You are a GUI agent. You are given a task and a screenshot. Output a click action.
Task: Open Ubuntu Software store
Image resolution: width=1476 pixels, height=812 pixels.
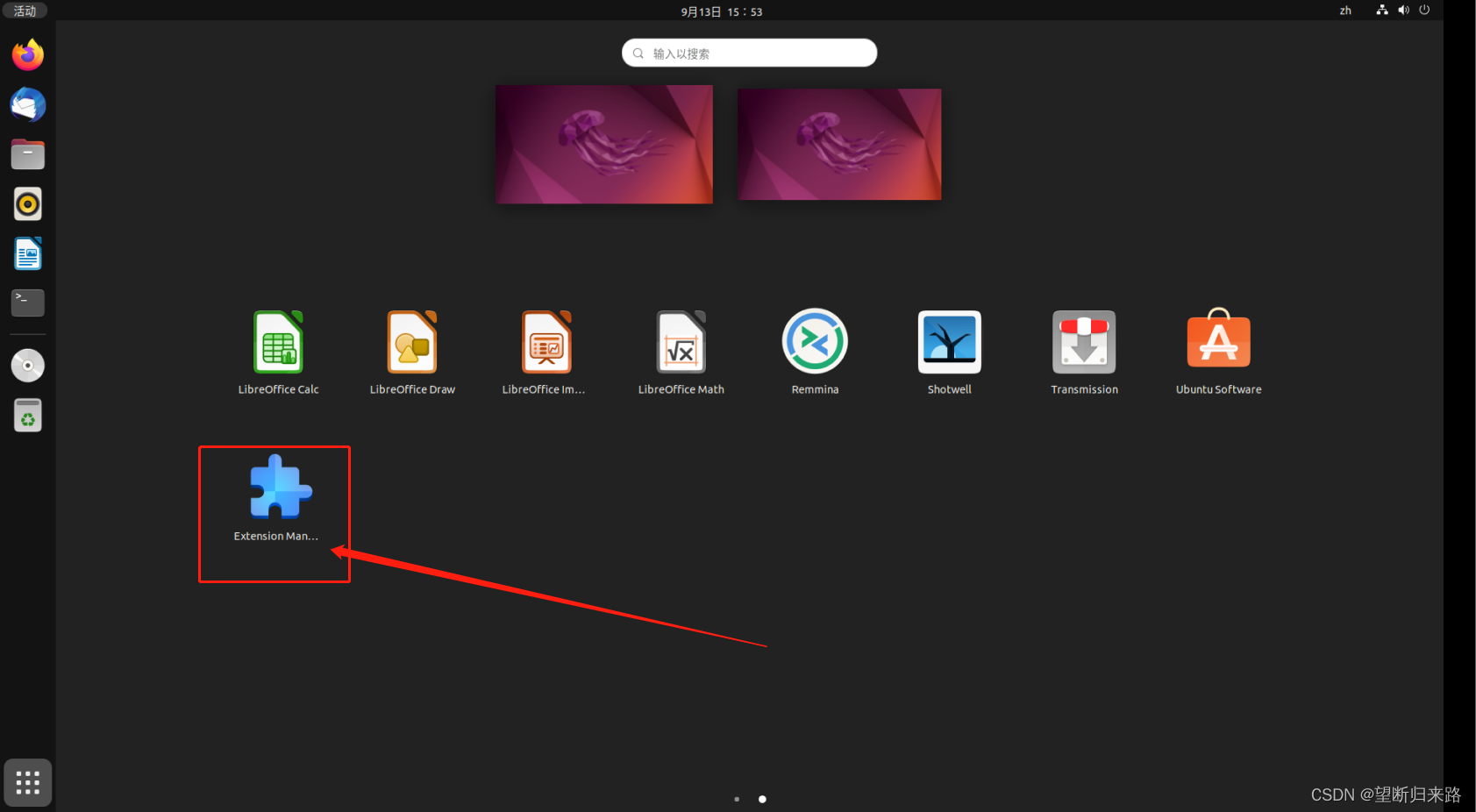click(x=1219, y=353)
